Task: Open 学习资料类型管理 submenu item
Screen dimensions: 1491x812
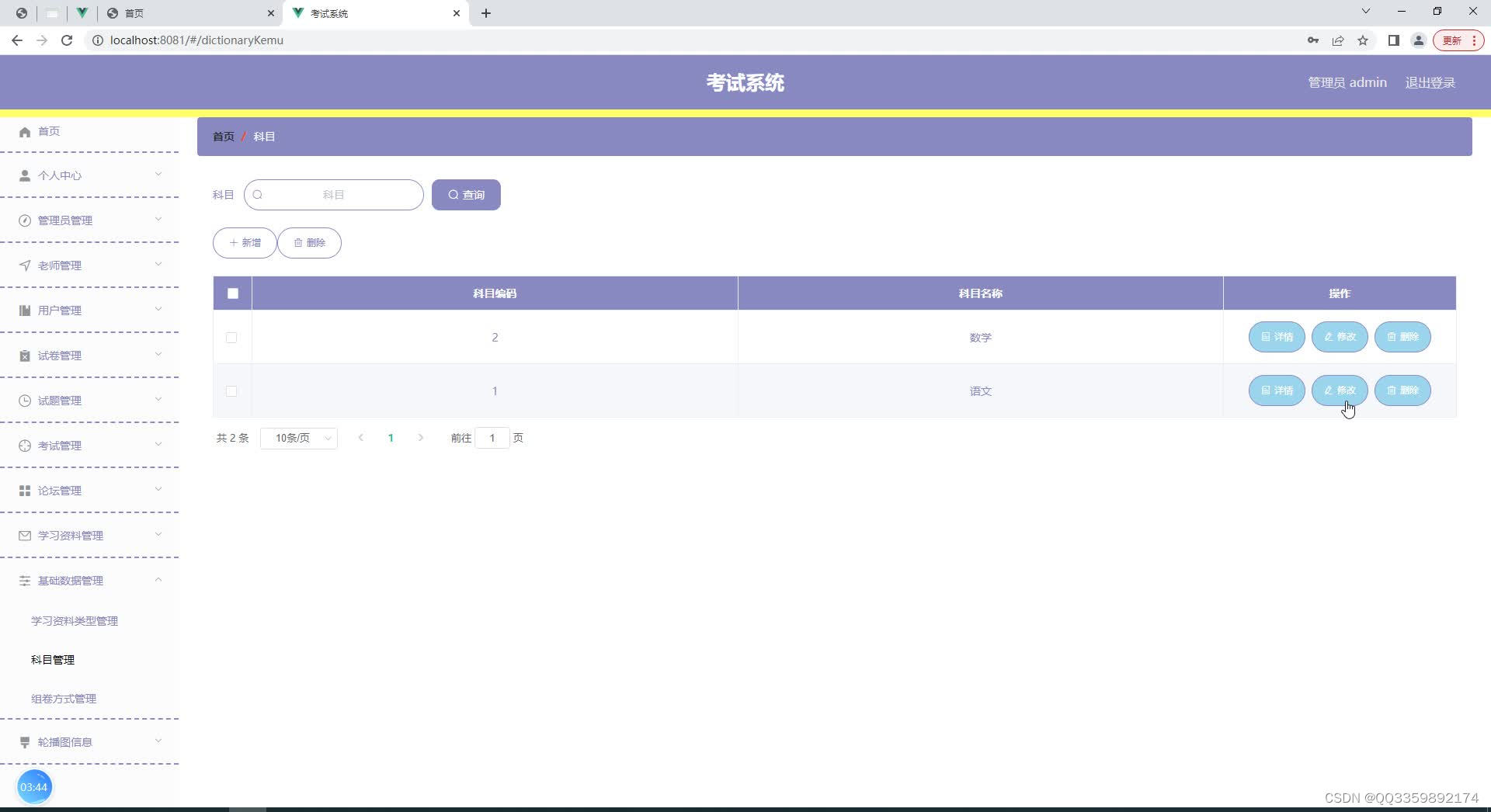Action: 75,621
